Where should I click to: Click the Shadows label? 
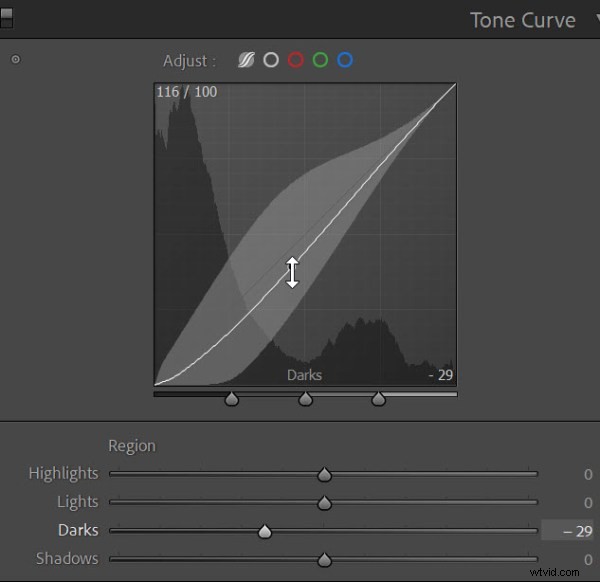67,559
